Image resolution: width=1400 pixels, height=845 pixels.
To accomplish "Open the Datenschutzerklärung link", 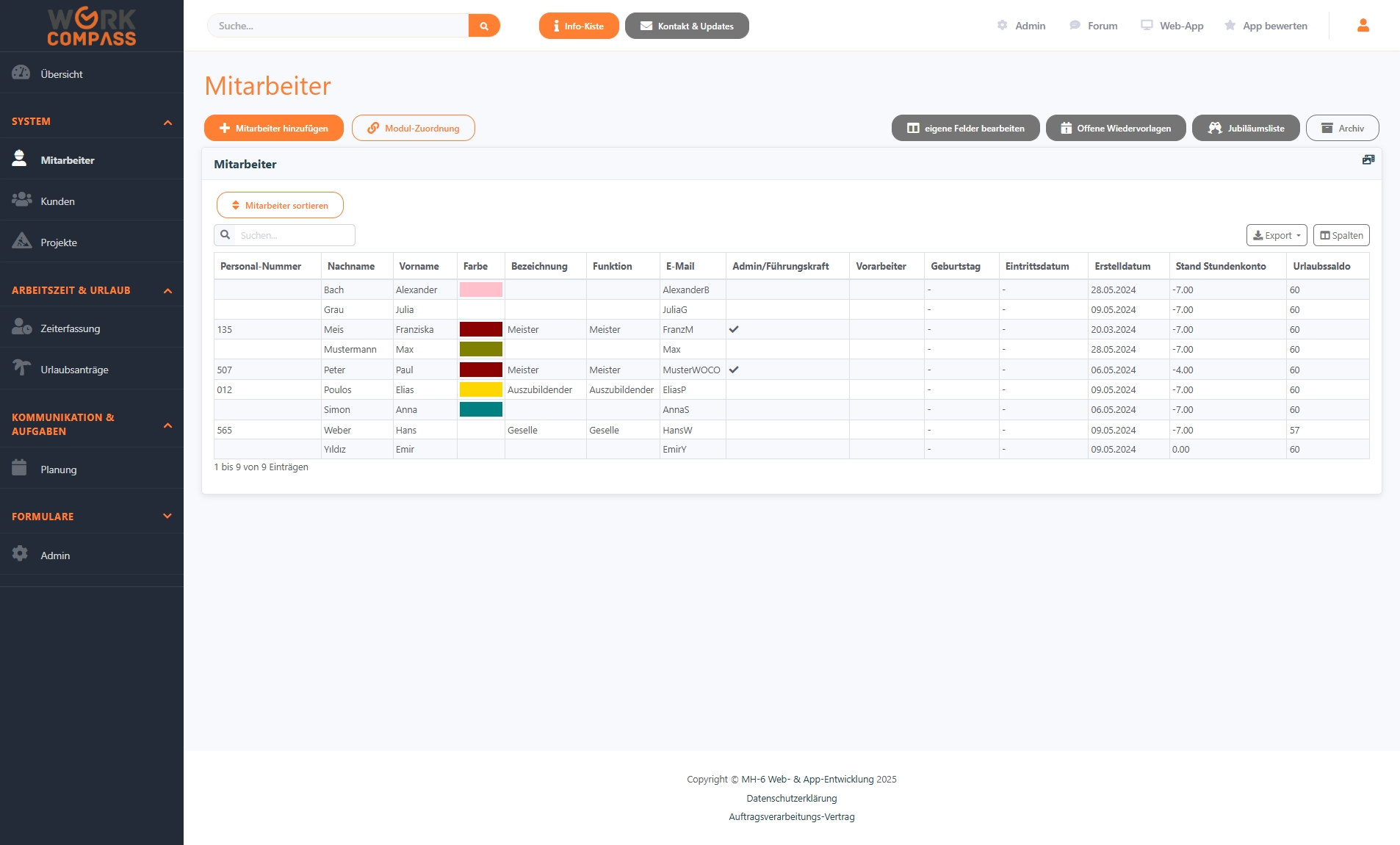I will tap(791, 798).
